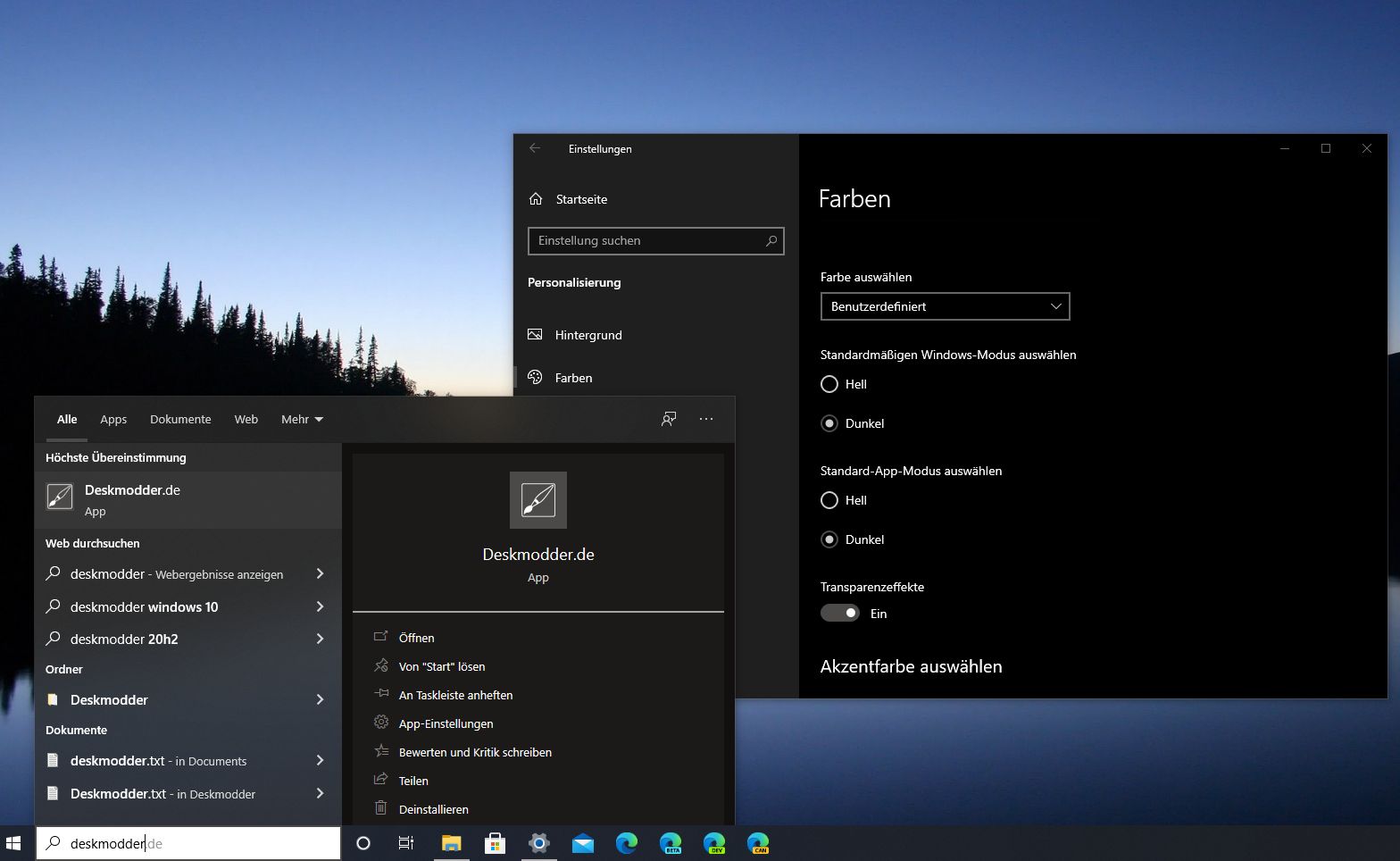Click the large Deskmodder.de app tile icon
Image resolution: width=1400 pixels, height=861 pixels.
(x=538, y=500)
